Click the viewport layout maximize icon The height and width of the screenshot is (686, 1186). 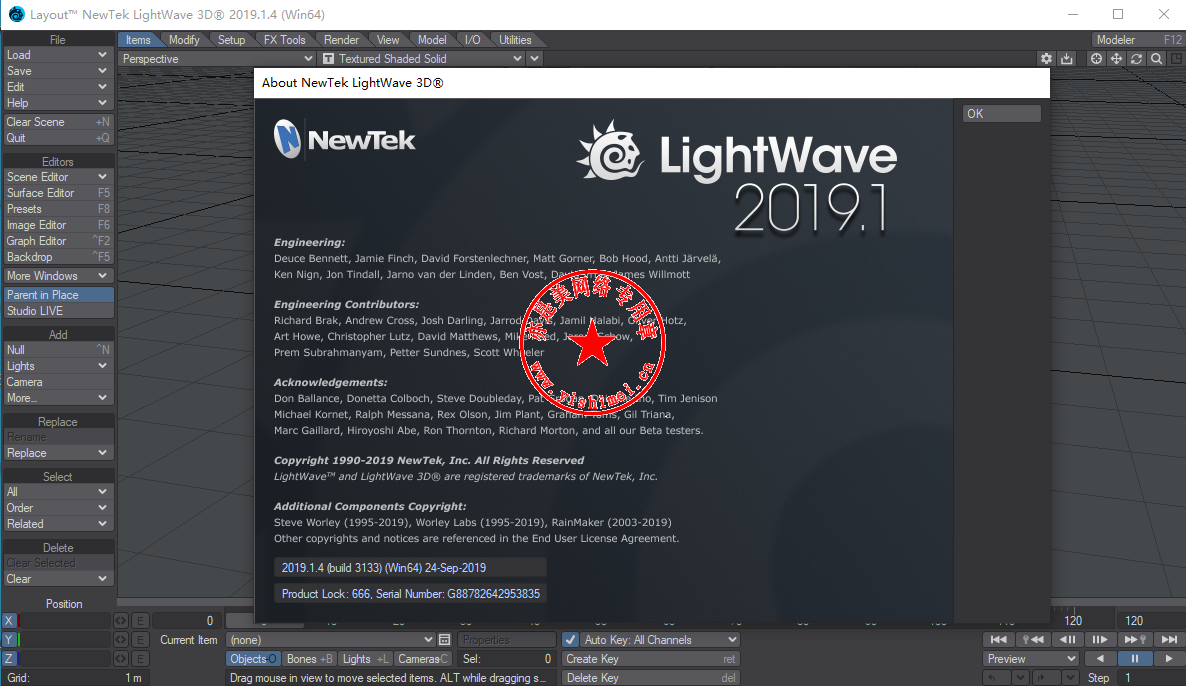(x=1176, y=58)
